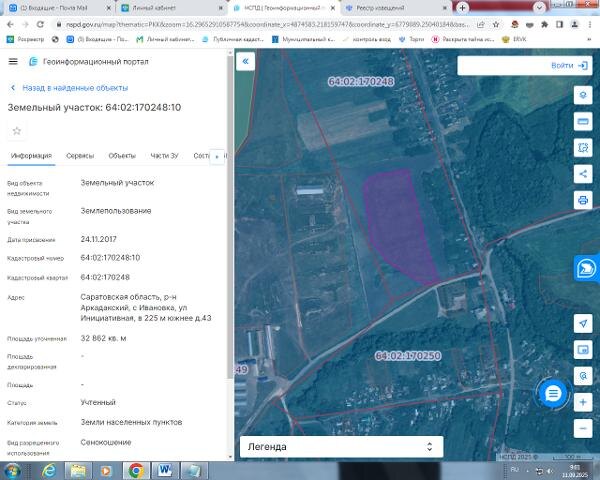Open File Explorer from the taskbar
This screenshot has height=480, width=600.
click(x=78, y=470)
